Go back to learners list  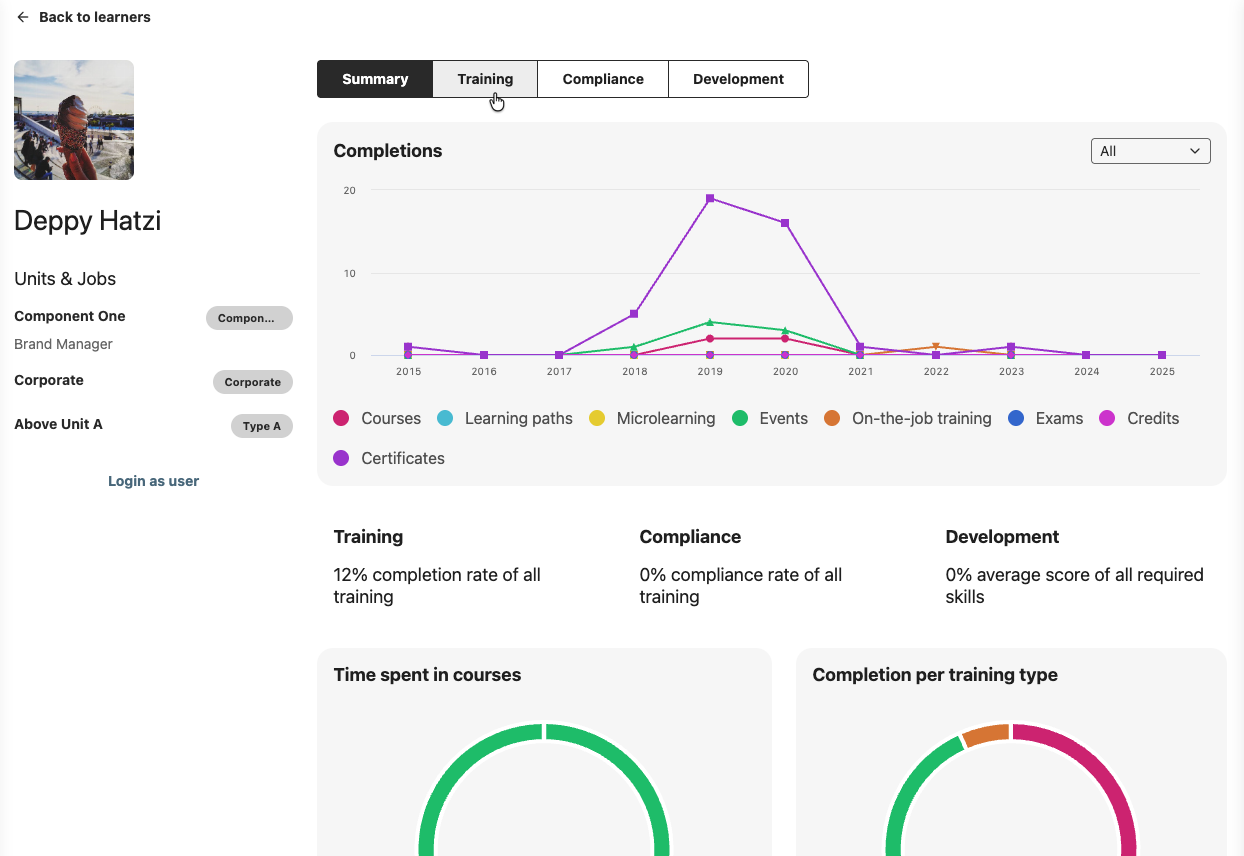click(94, 17)
